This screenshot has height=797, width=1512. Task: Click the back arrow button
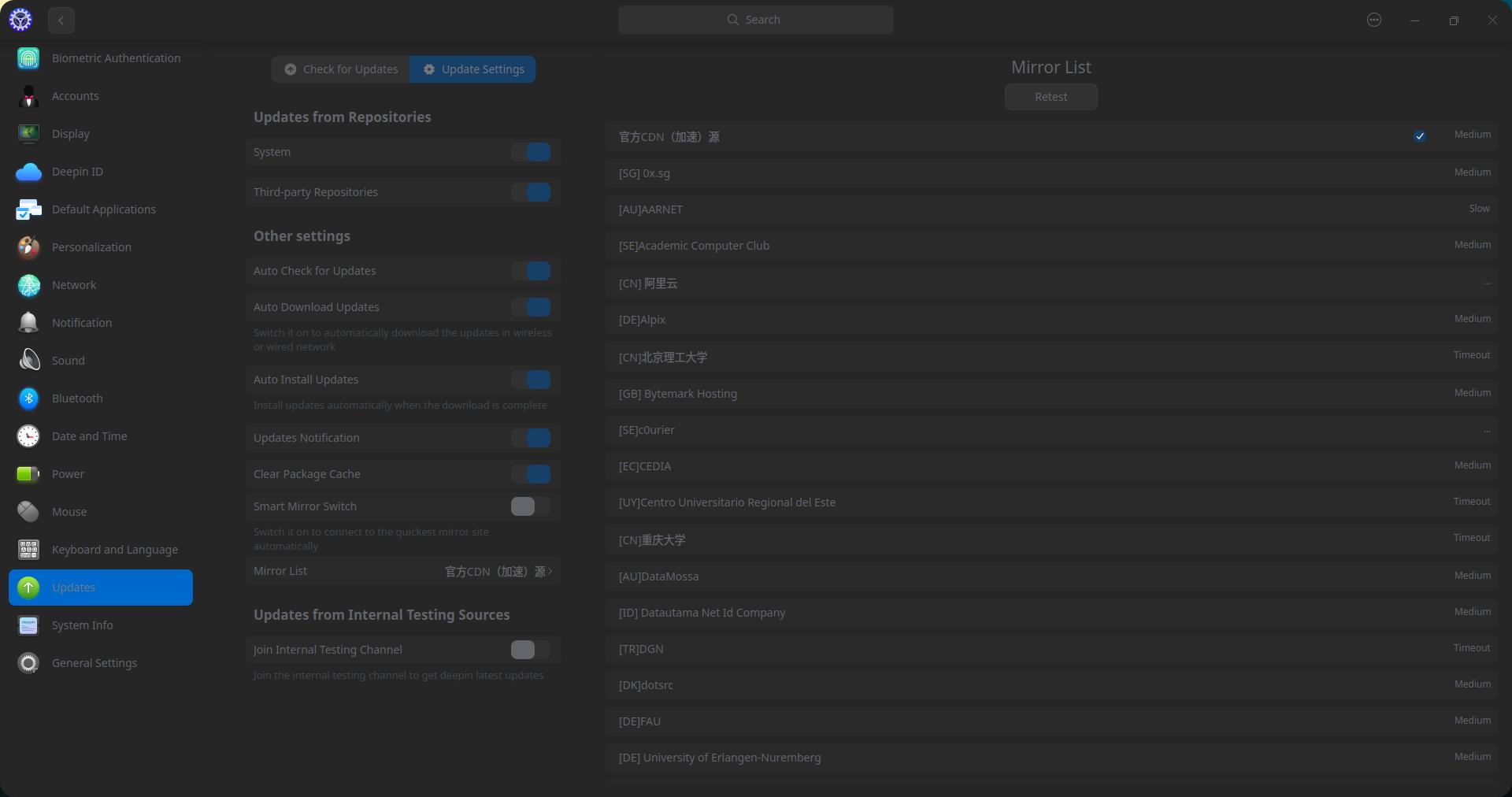(61, 20)
